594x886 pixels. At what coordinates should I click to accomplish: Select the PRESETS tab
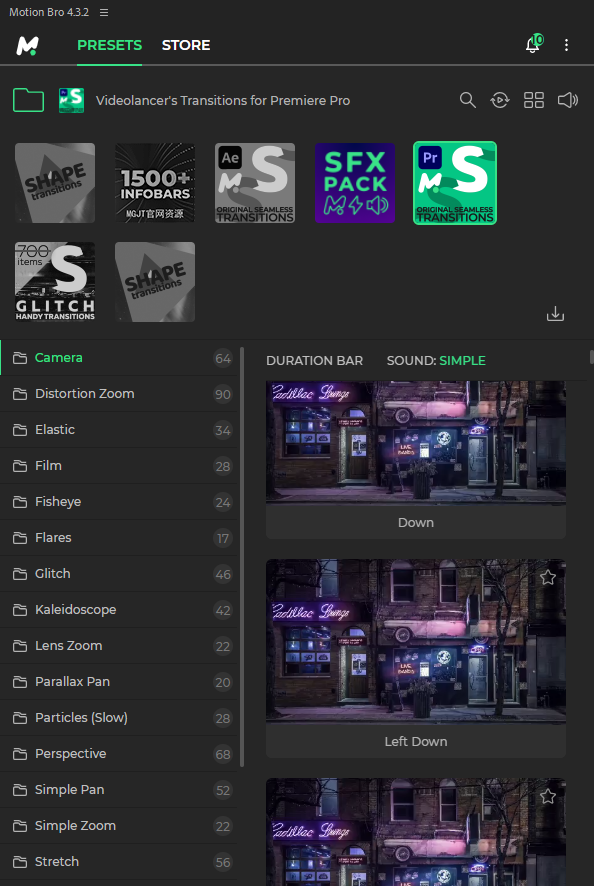(x=109, y=45)
